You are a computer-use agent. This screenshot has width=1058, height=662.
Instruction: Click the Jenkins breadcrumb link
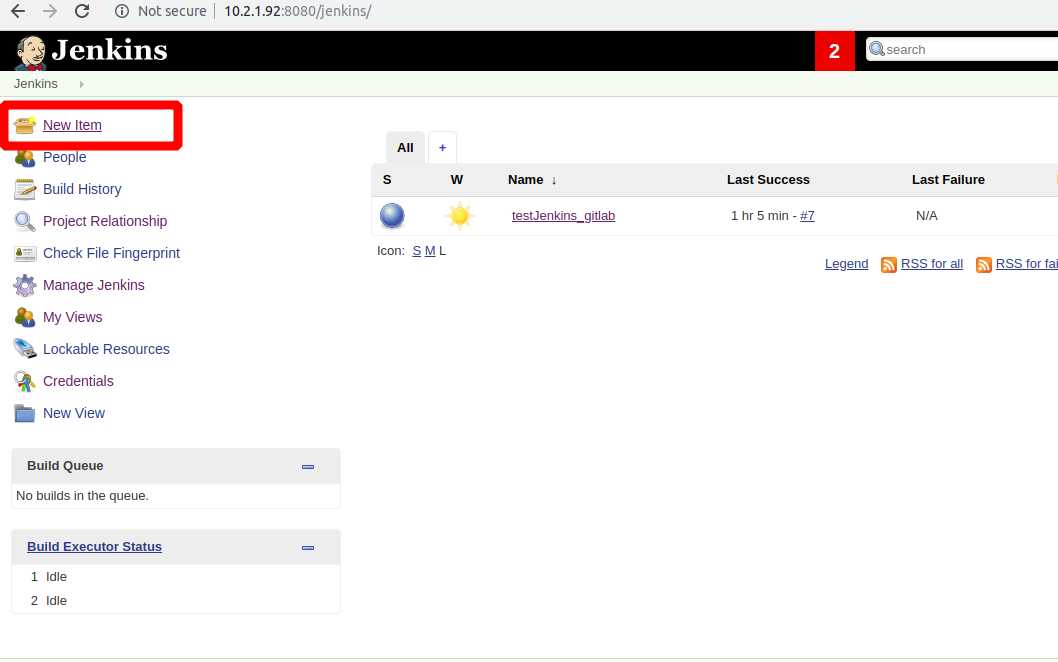(x=36, y=84)
